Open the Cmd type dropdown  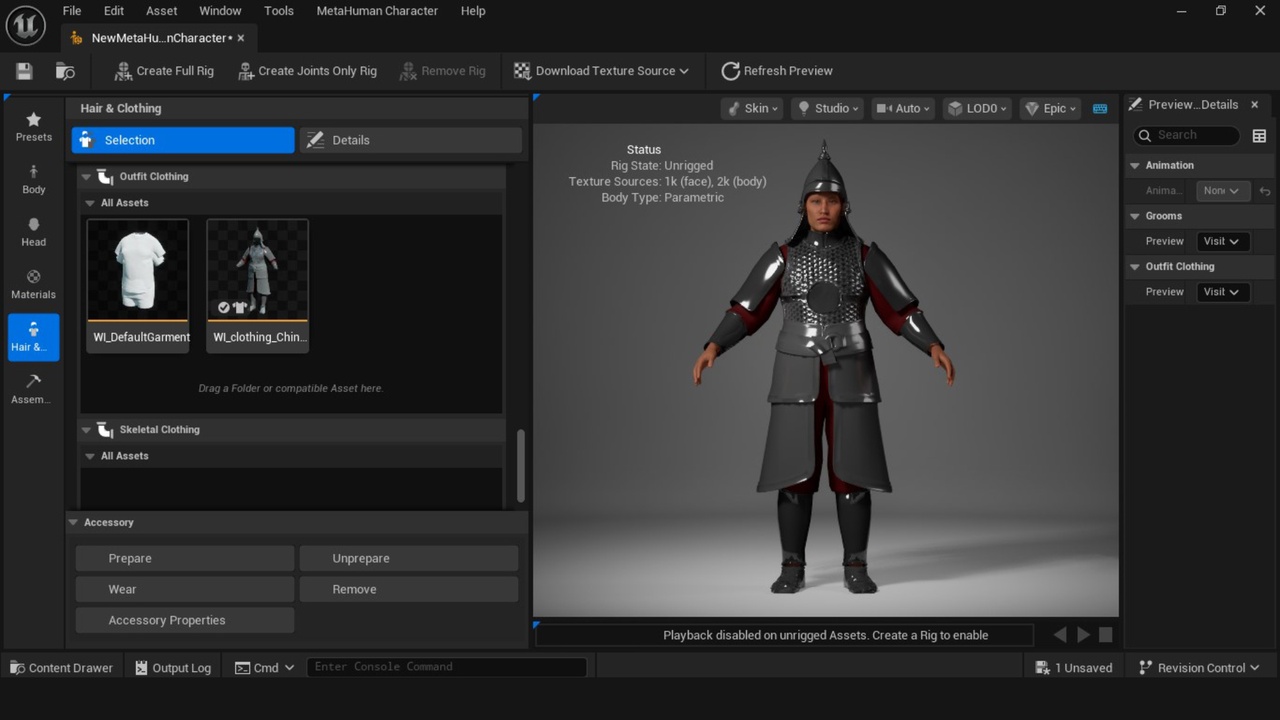point(264,668)
